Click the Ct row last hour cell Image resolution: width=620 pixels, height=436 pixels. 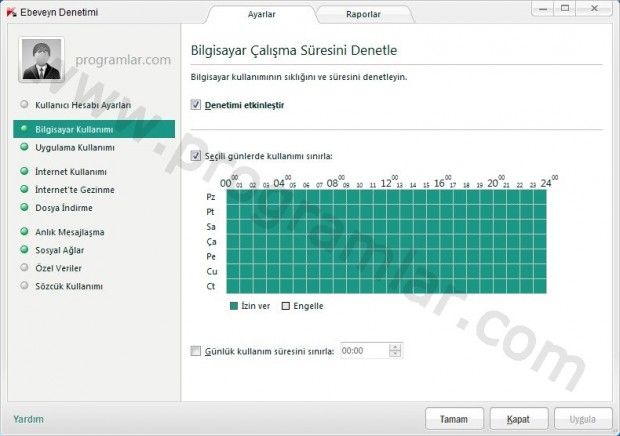click(540, 286)
